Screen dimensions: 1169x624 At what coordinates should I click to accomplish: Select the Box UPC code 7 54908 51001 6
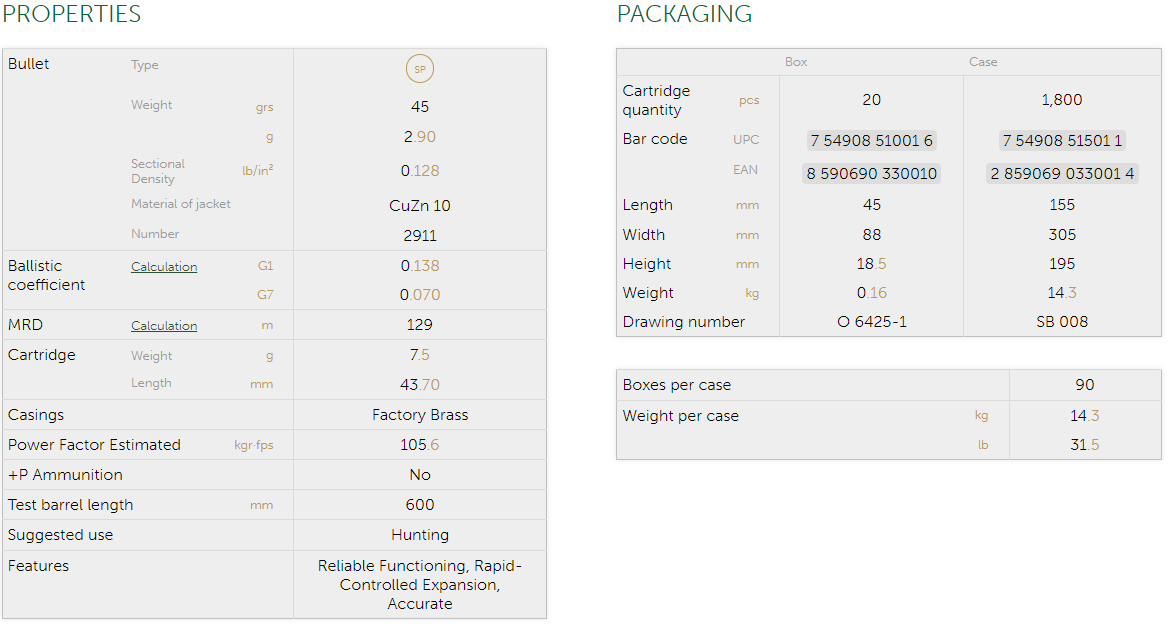click(871, 141)
